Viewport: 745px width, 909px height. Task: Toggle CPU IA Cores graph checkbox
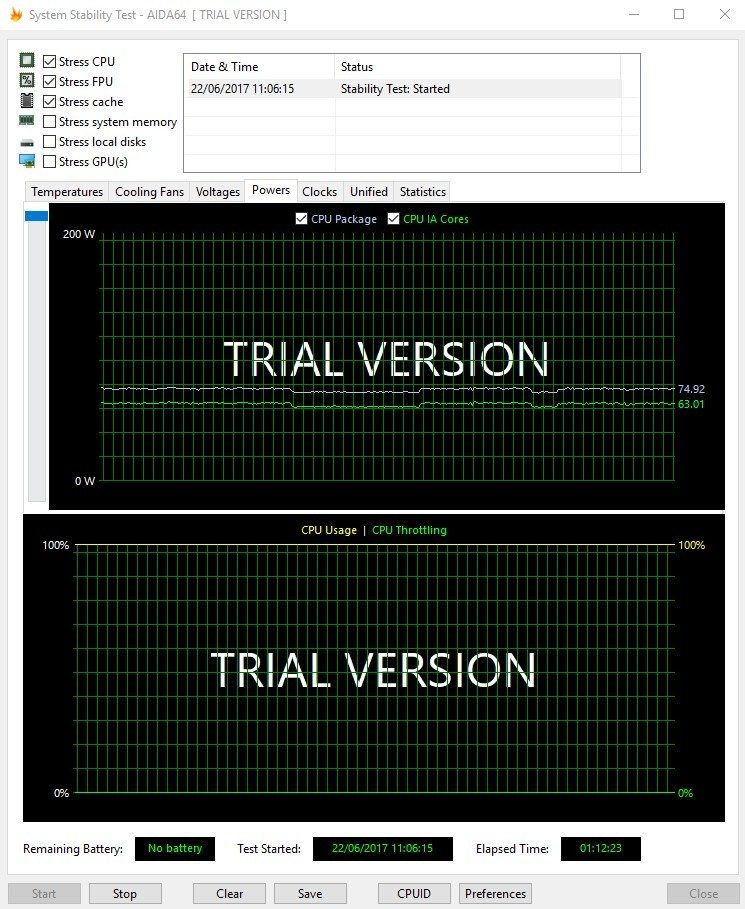pyautogui.click(x=394, y=219)
